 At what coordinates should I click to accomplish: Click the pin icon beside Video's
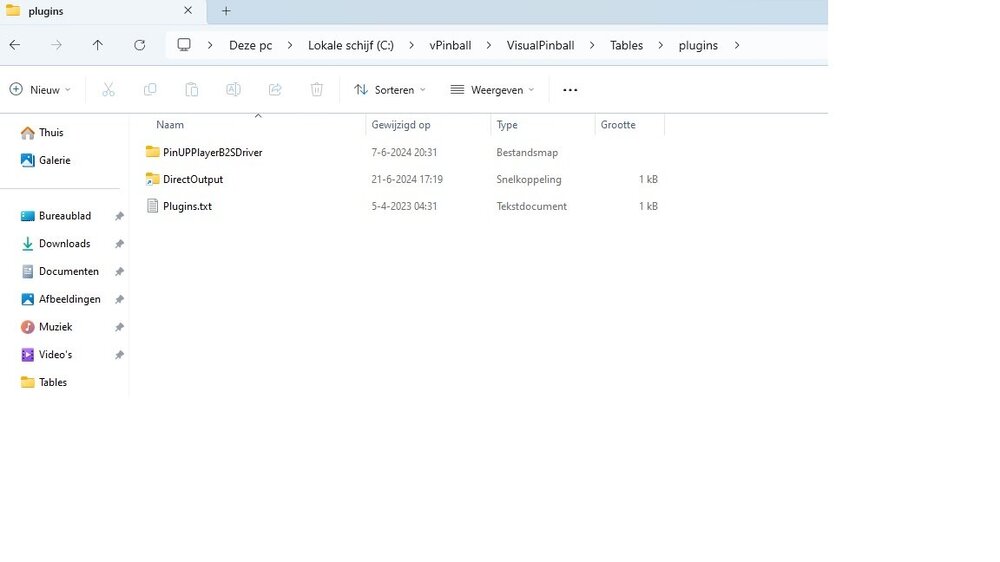(x=119, y=355)
